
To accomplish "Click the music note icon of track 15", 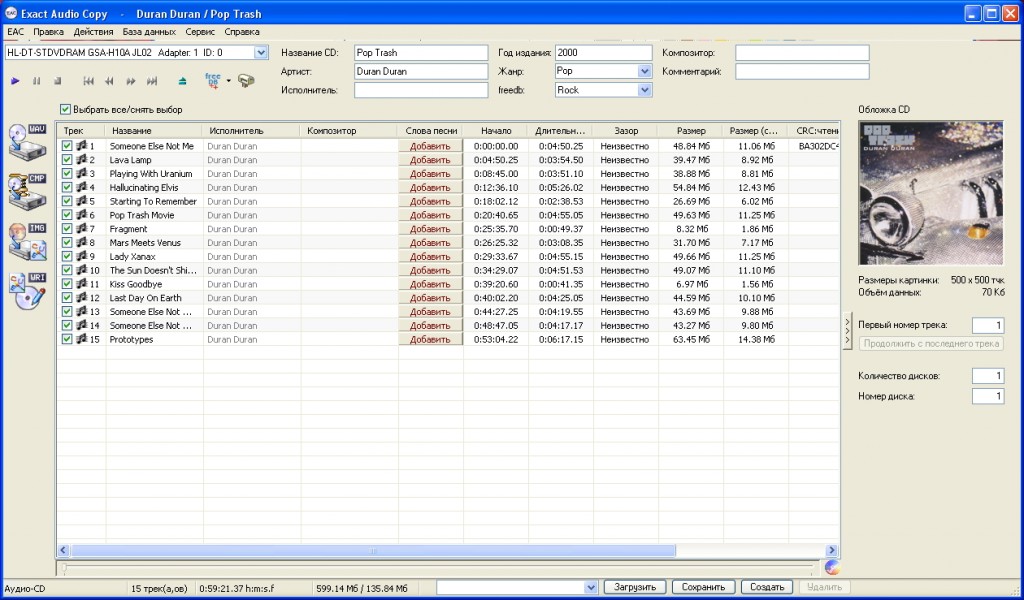I will [x=82, y=339].
